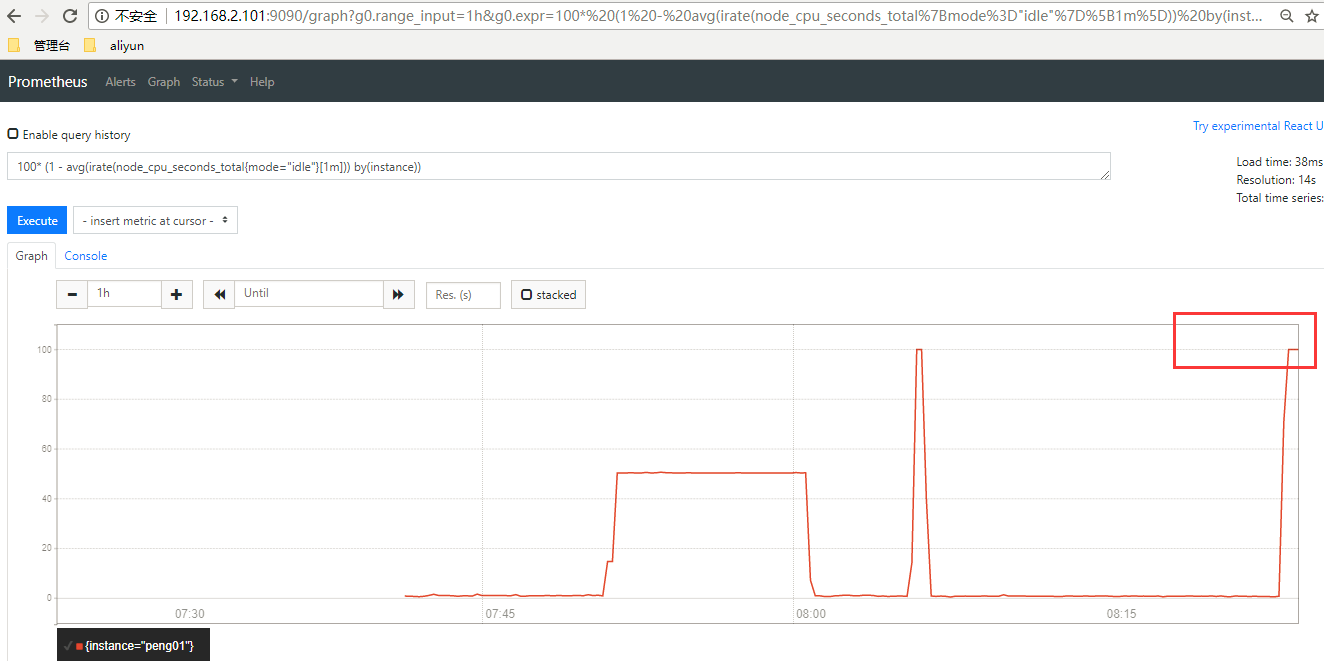This screenshot has height=661, width=1324.
Task: Click the 07:45 x-axis label
Action: 500,614
